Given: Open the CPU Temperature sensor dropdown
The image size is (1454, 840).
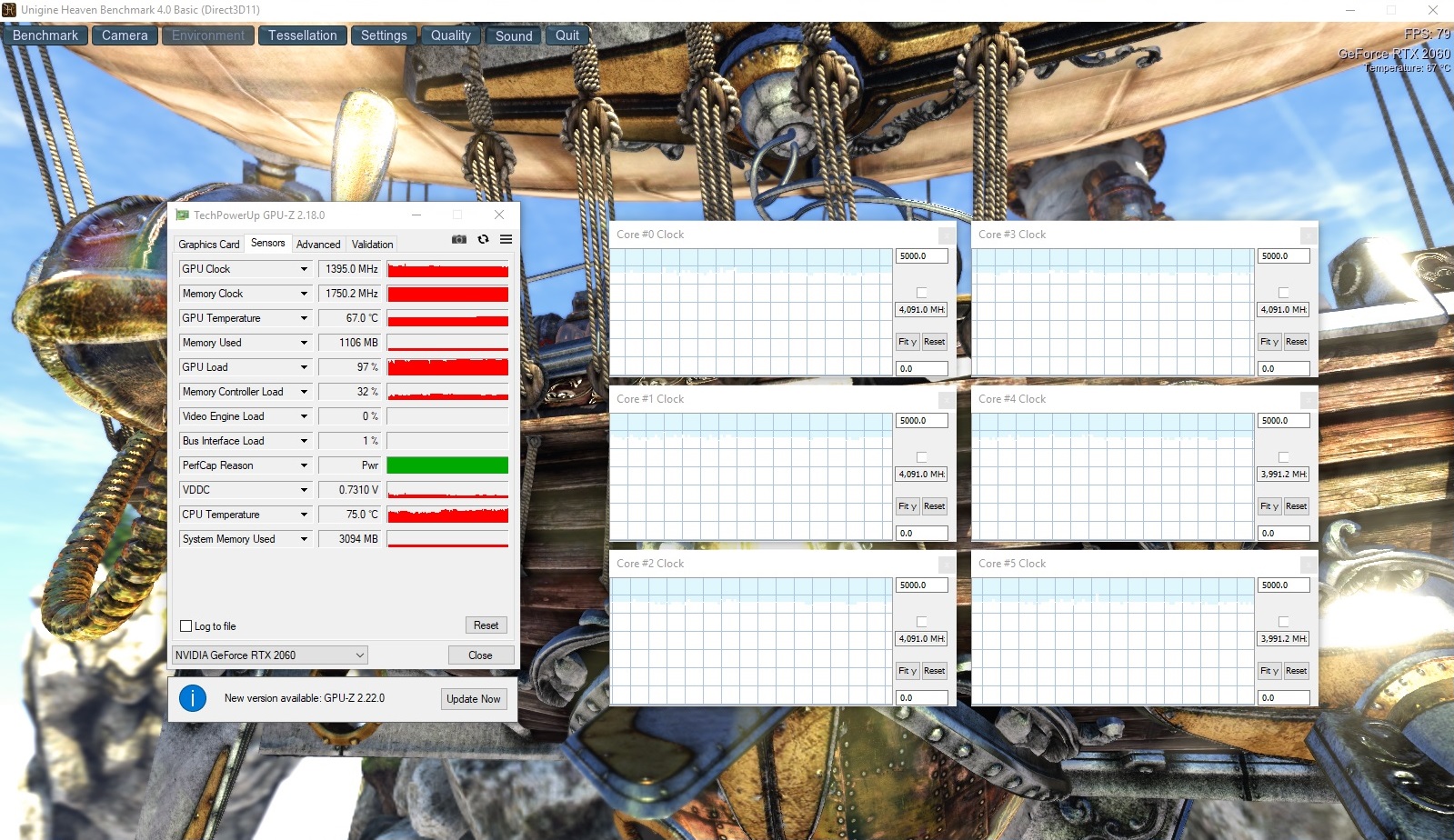Looking at the screenshot, I should click(x=304, y=515).
